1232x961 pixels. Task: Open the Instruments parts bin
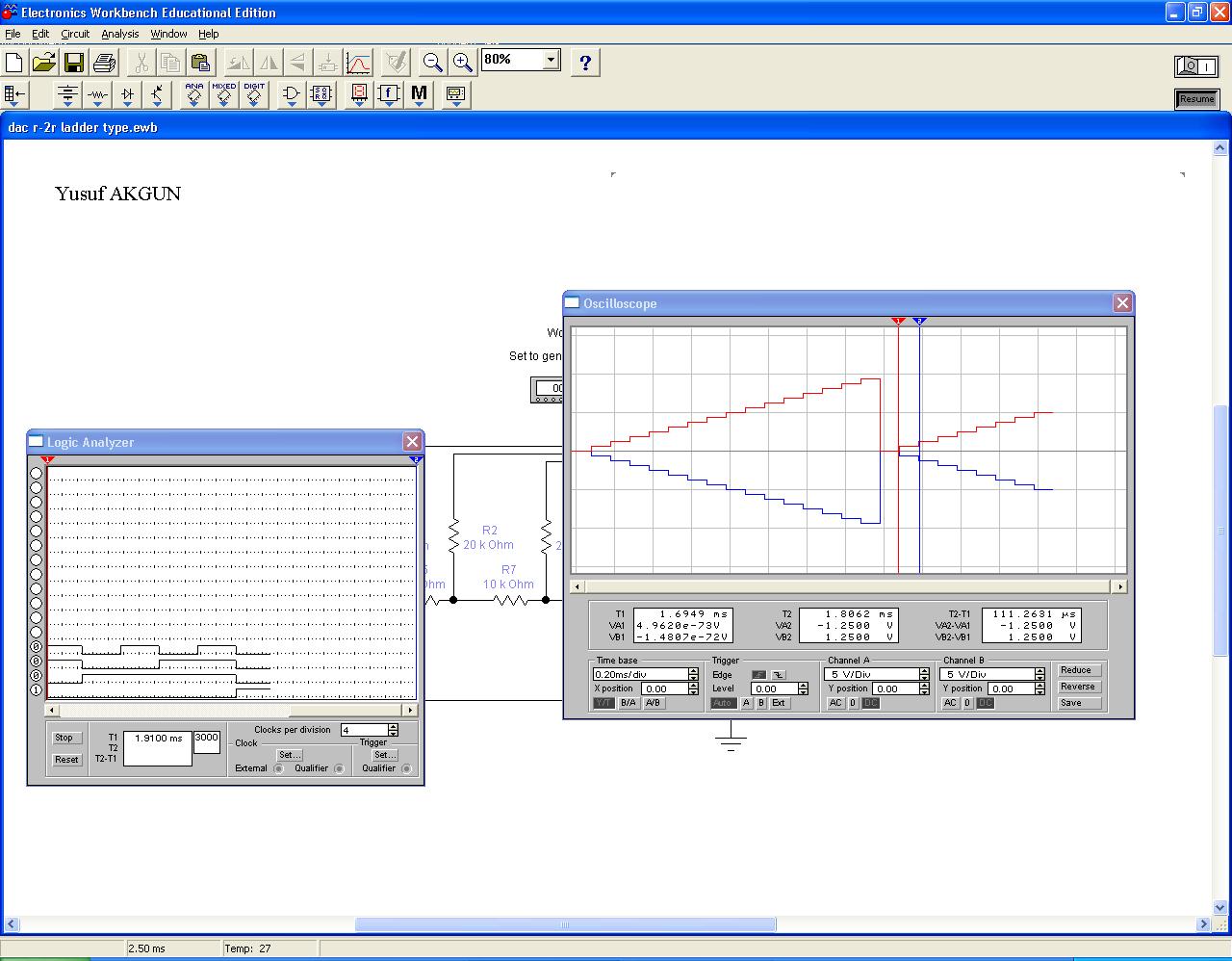pyautogui.click(x=456, y=94)
